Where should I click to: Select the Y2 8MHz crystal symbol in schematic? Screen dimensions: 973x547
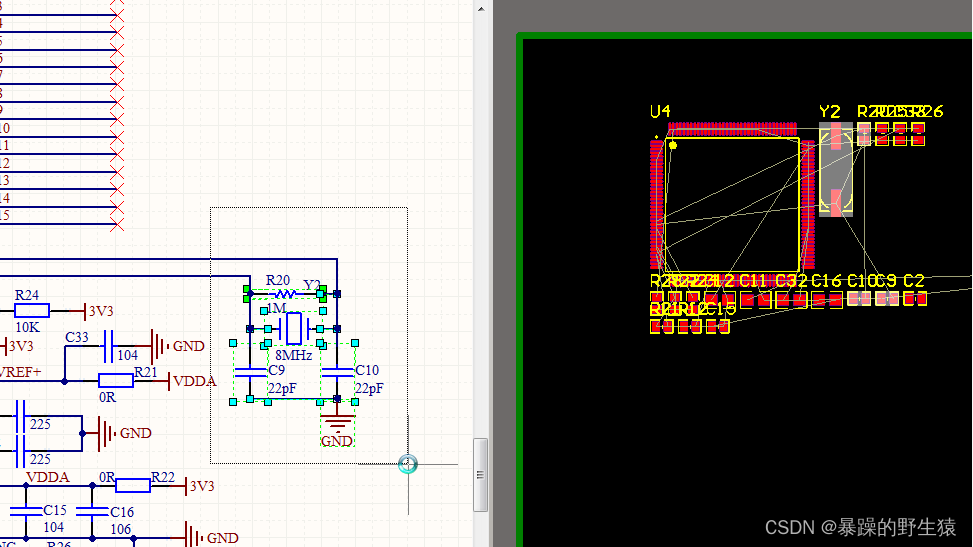coord(294,327)
